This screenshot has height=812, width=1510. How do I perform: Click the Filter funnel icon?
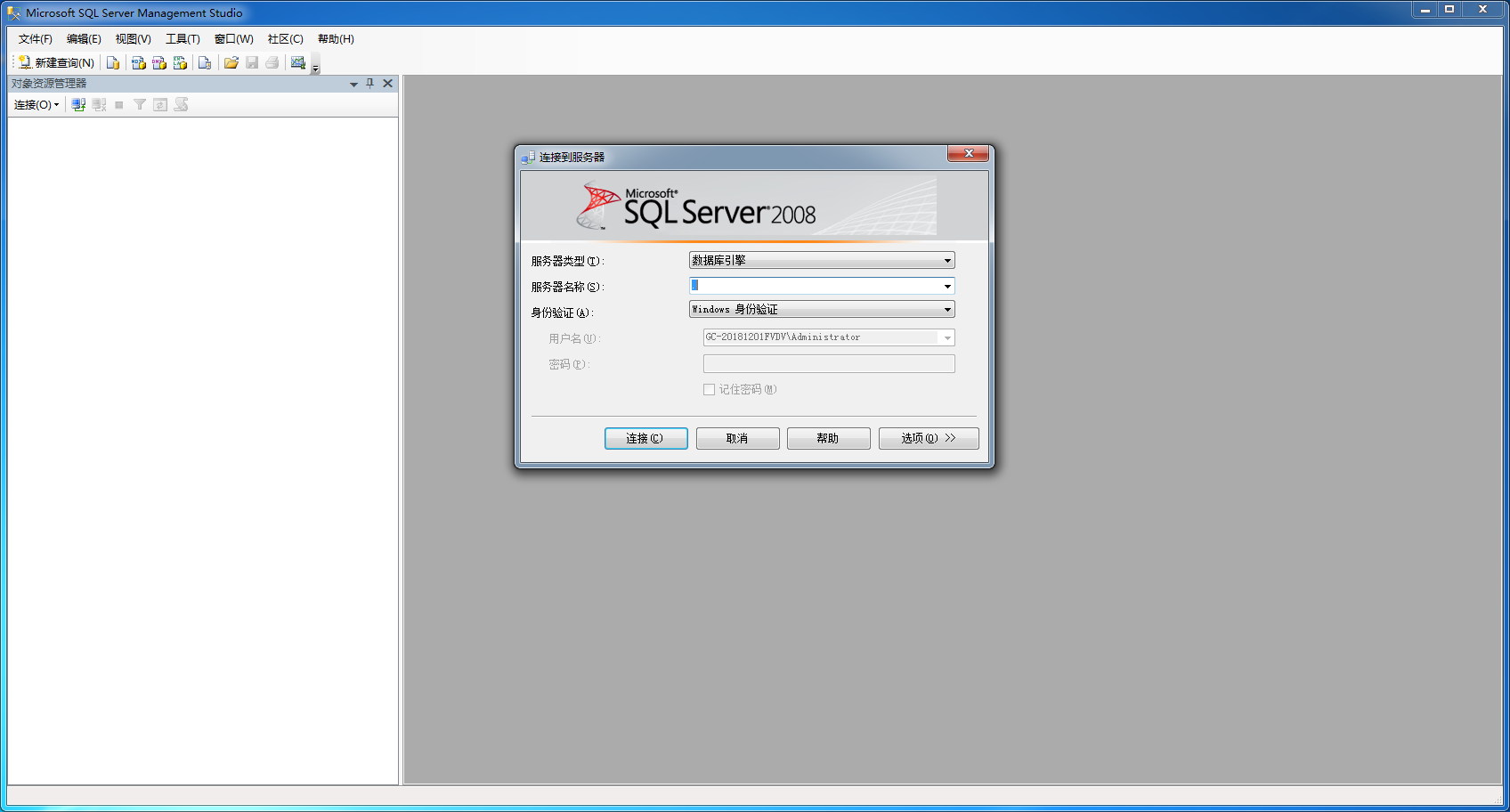tap(140, 104)
